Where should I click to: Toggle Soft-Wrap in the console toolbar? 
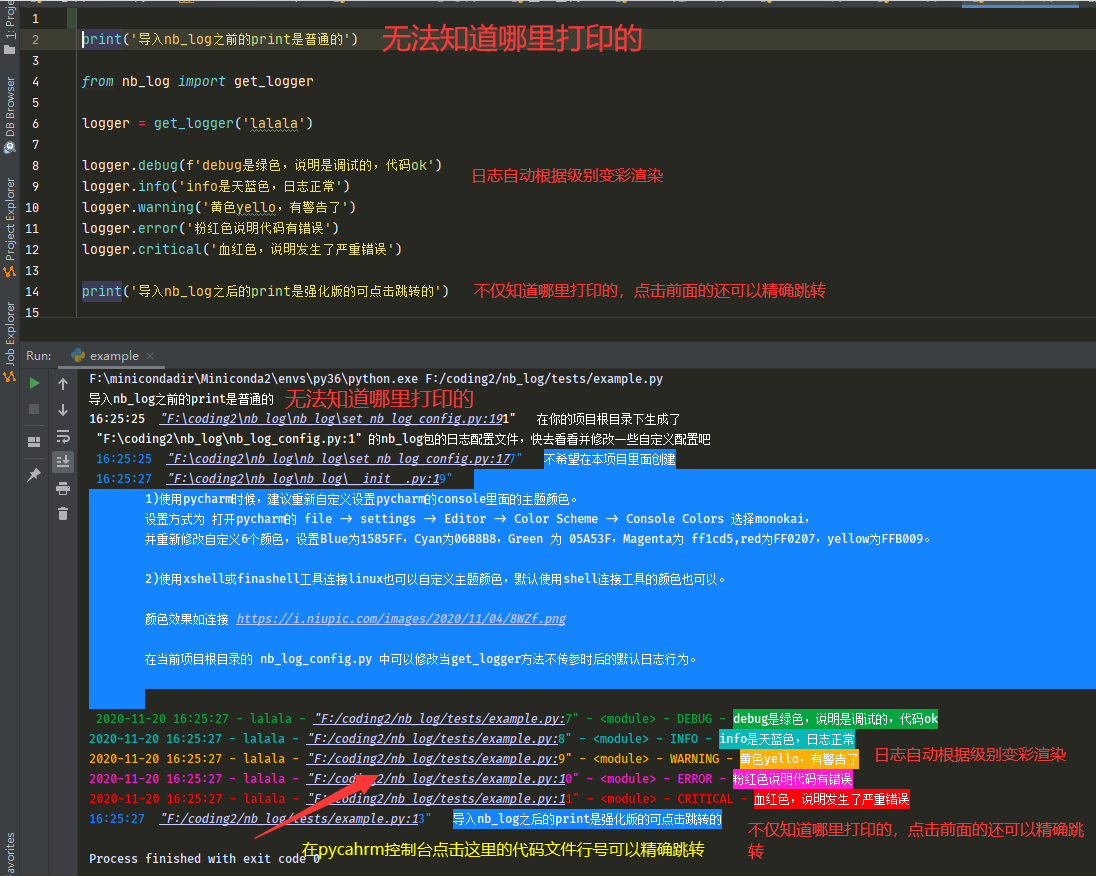tap(63, 436)
